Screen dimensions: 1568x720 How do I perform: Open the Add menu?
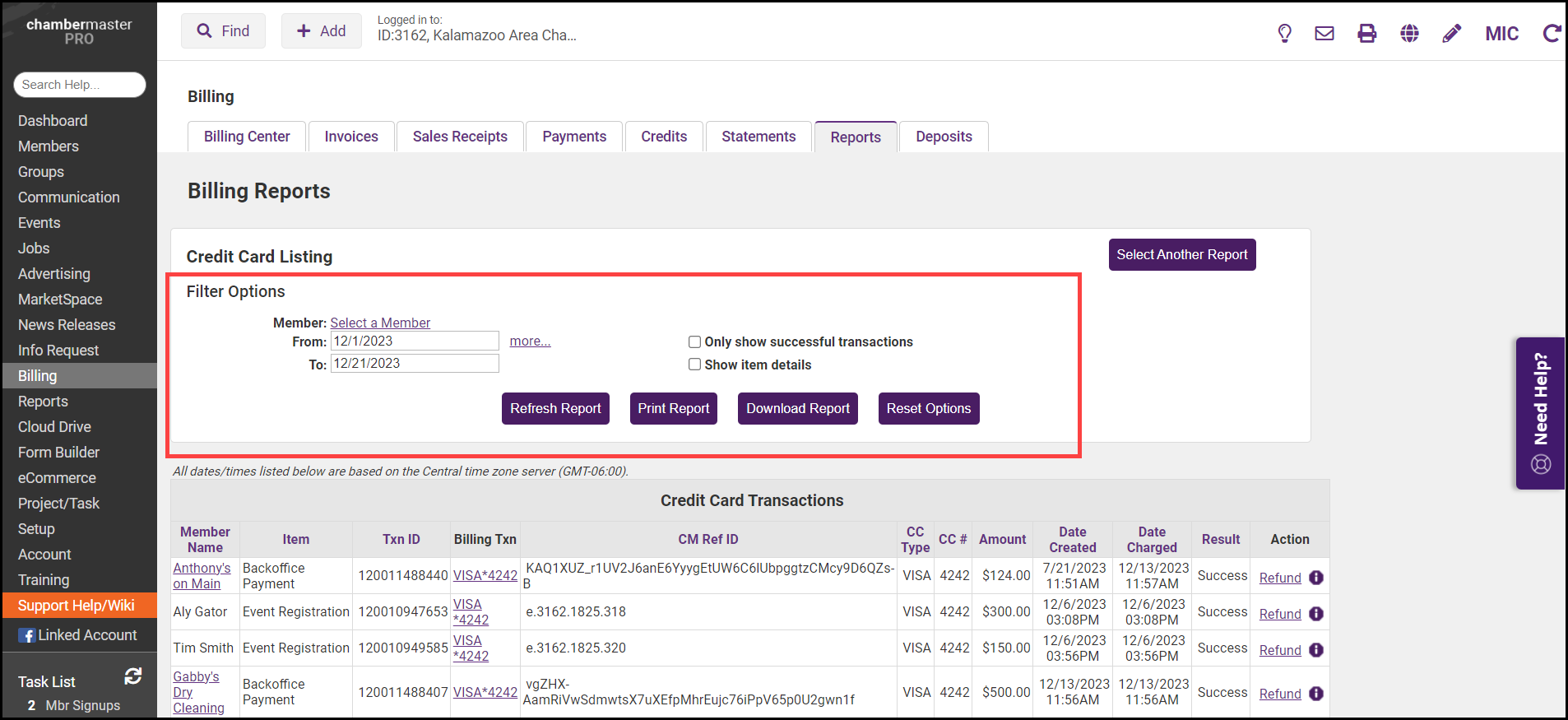click(x=321, y=31)
